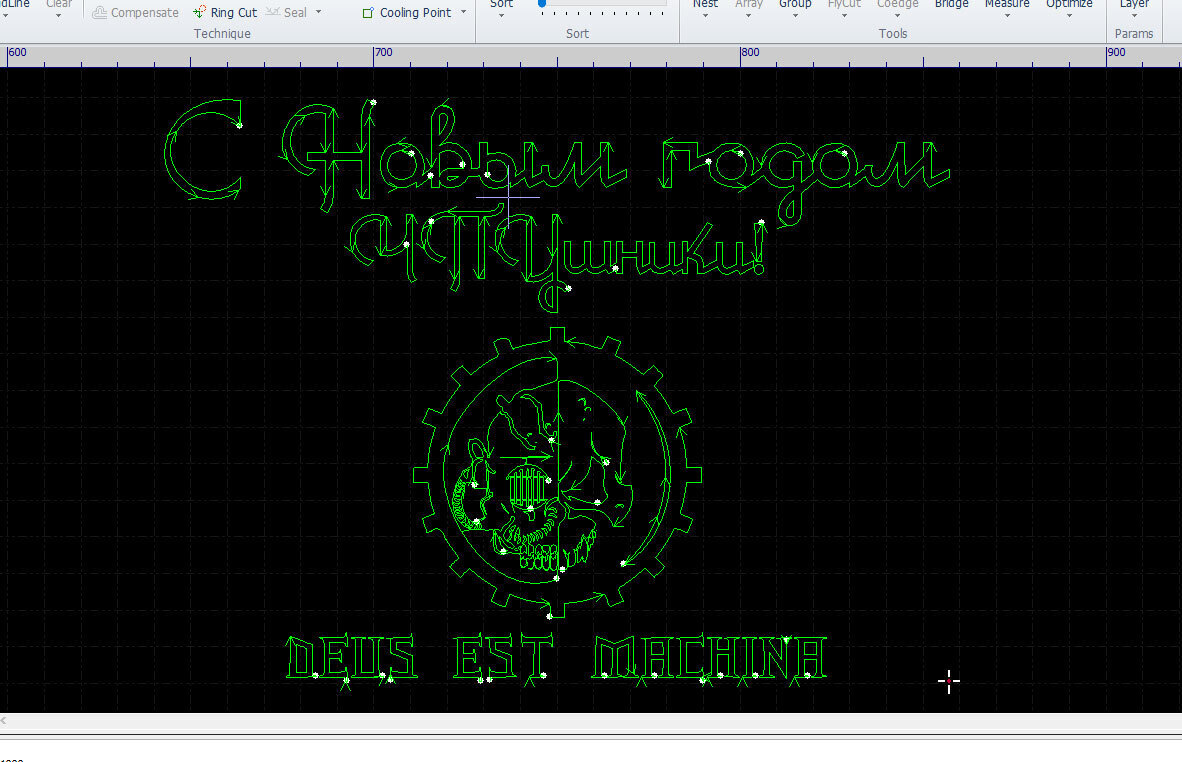Click the 800 mark on the ruler
The image size is (1182, 762).
pos(750,53)
